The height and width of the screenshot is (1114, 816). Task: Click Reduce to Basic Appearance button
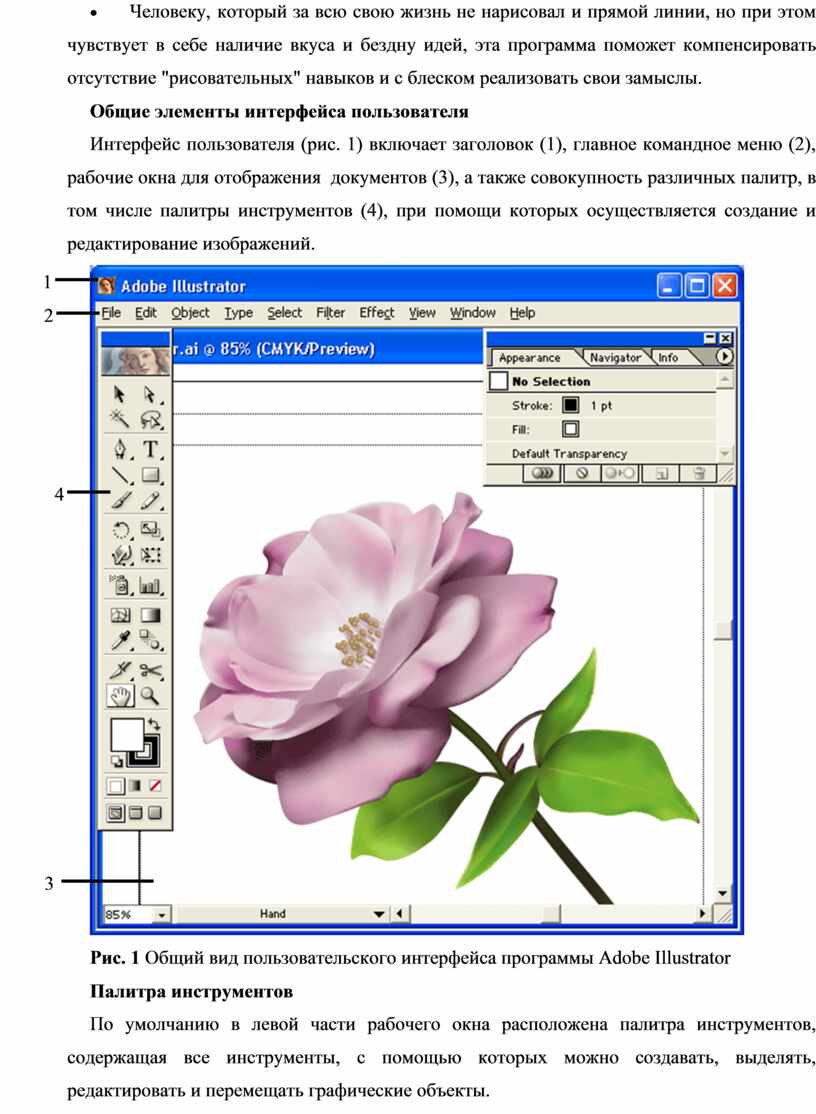tap(620, 474)
